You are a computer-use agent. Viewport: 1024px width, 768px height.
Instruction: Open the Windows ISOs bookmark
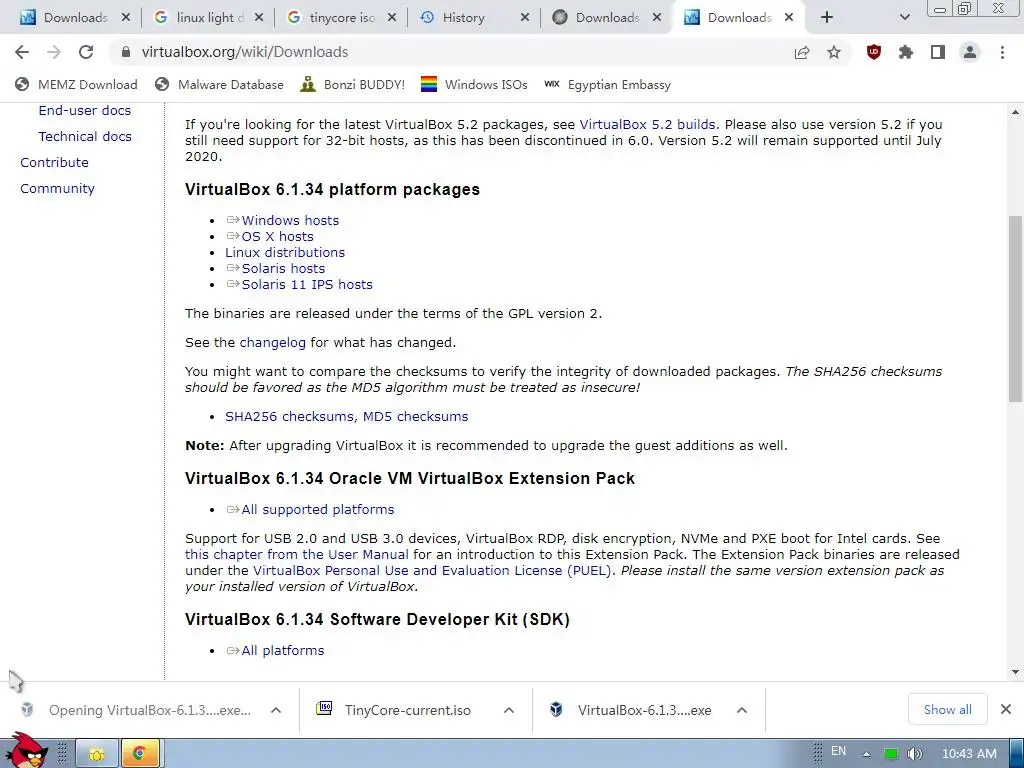pyautogui.click(x=474, y=85)
